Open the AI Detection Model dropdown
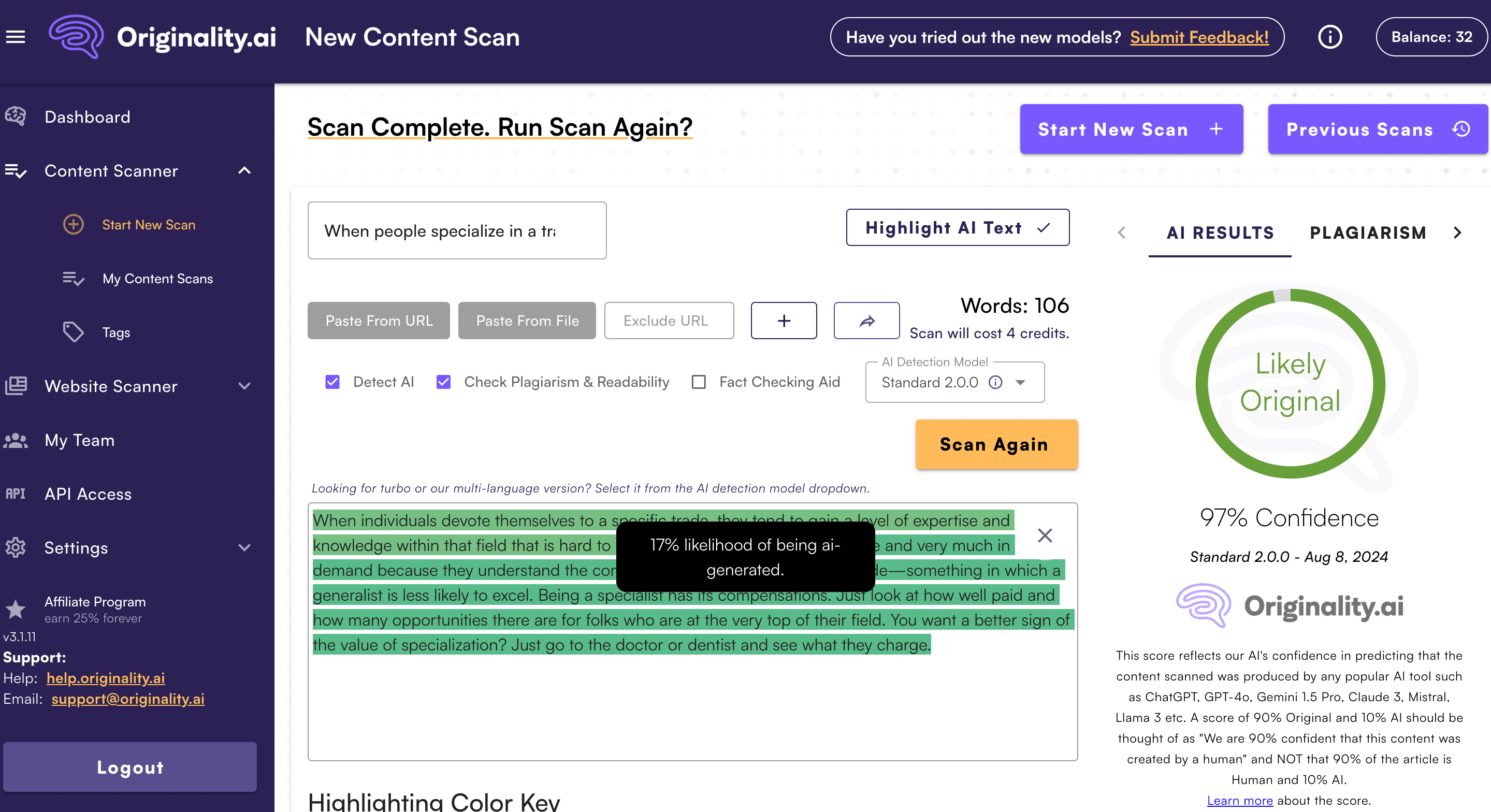 pos(1020,383)
